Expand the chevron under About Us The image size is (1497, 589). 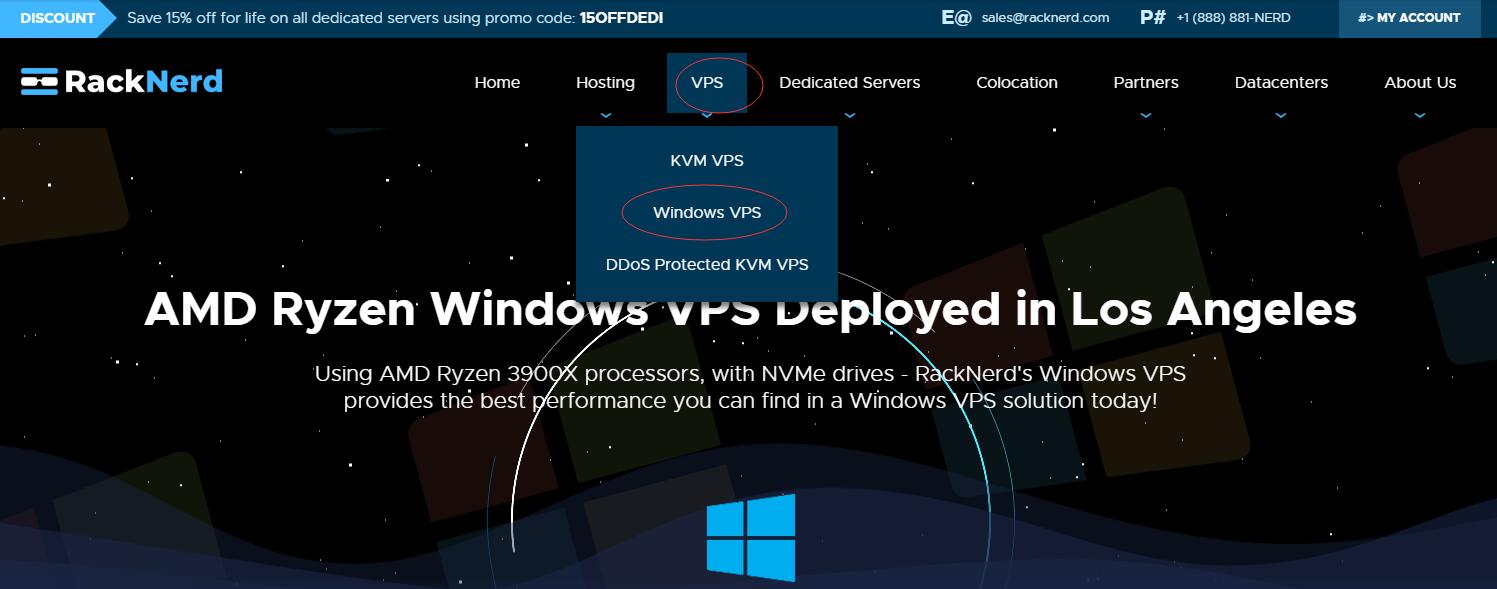[x=1420, y=115]
